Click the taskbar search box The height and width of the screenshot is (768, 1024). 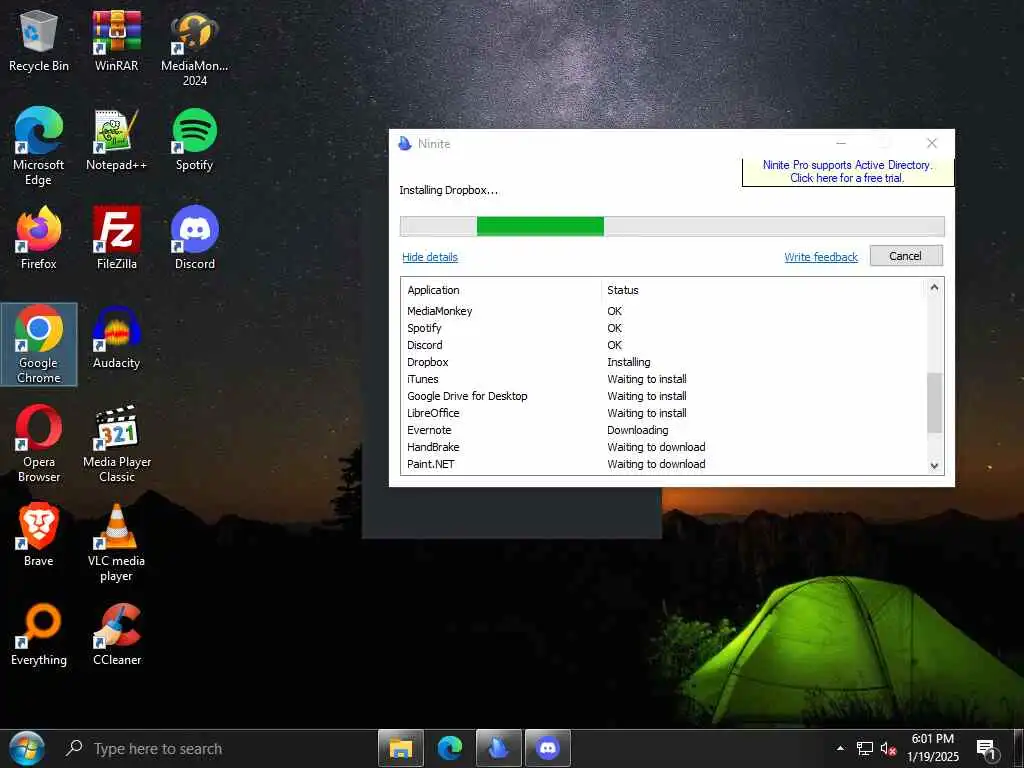click(217, 748)
